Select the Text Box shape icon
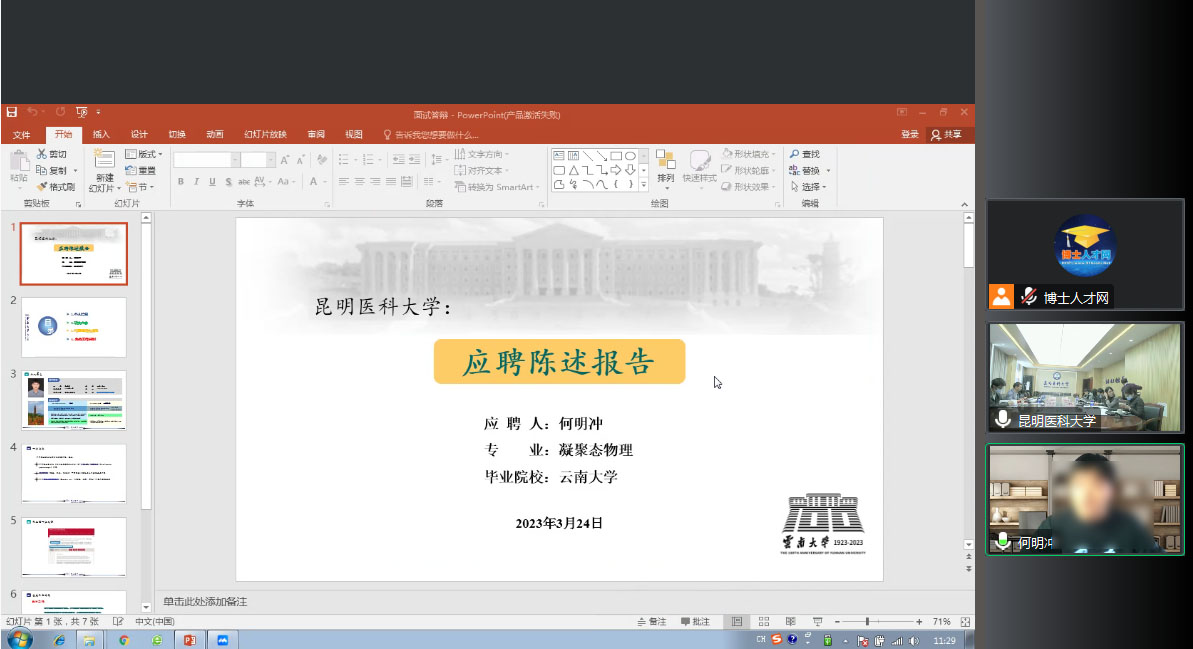 point(558,155)
